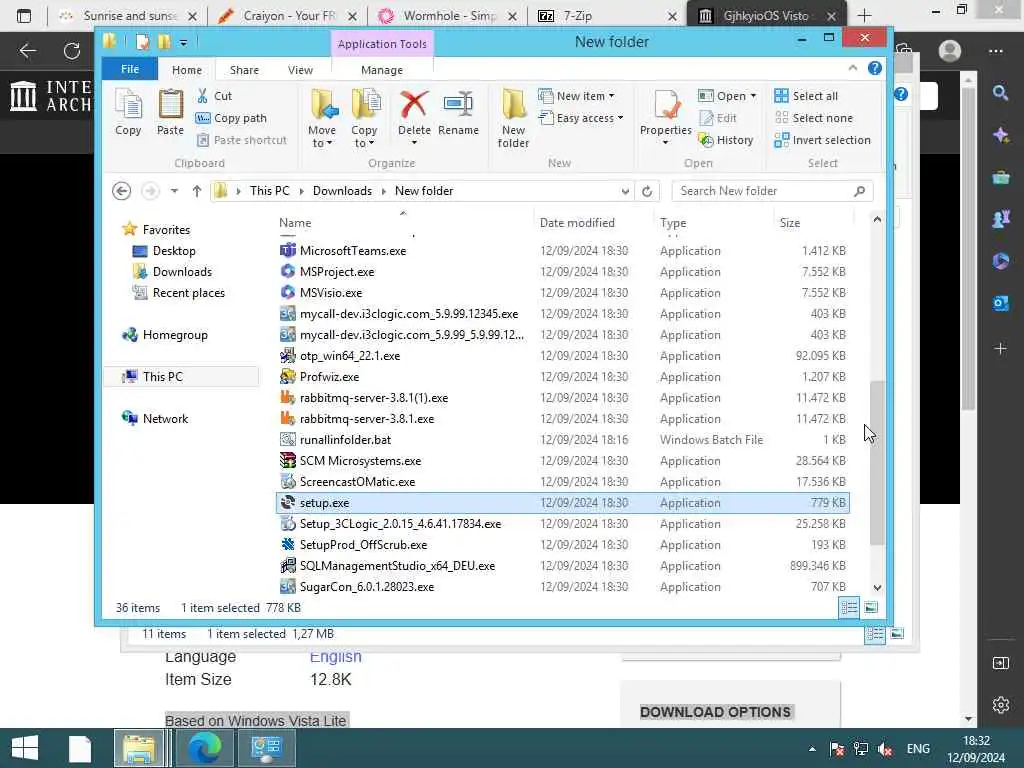This screenshot has height=768, width=1024.
Task: Show hidden system tray icons
Action: tap(812, 749)
